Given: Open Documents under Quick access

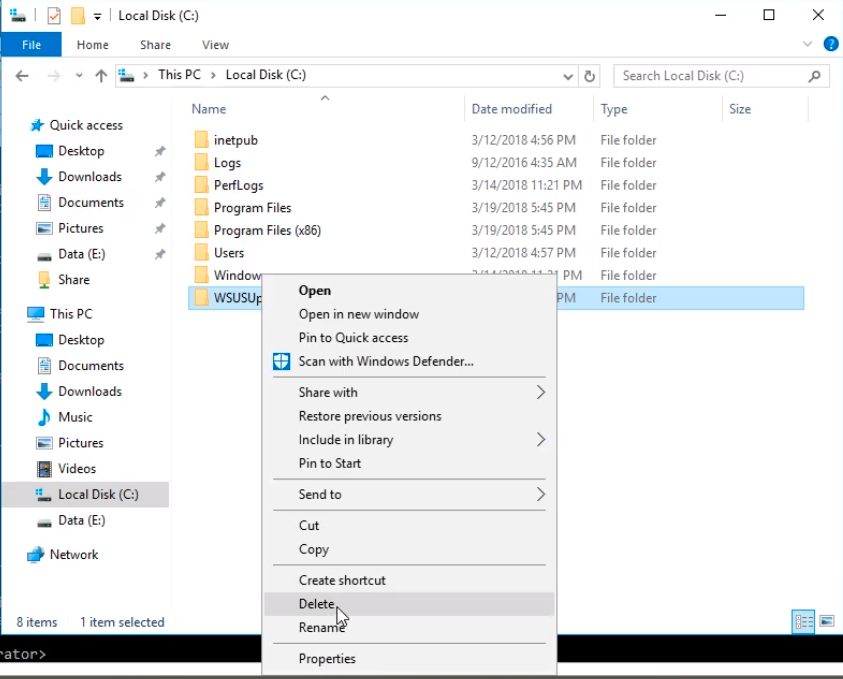Looking at the screenshot, I should [90, 203].
